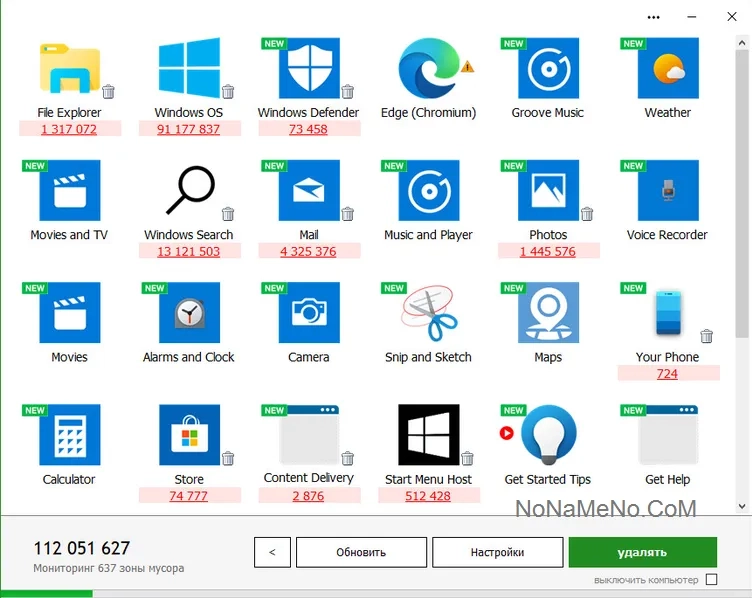Image resolution: width=752 pixels, height=598 pixels.
Task: Click trash icon next to Photos
Action: click(587, 214)
